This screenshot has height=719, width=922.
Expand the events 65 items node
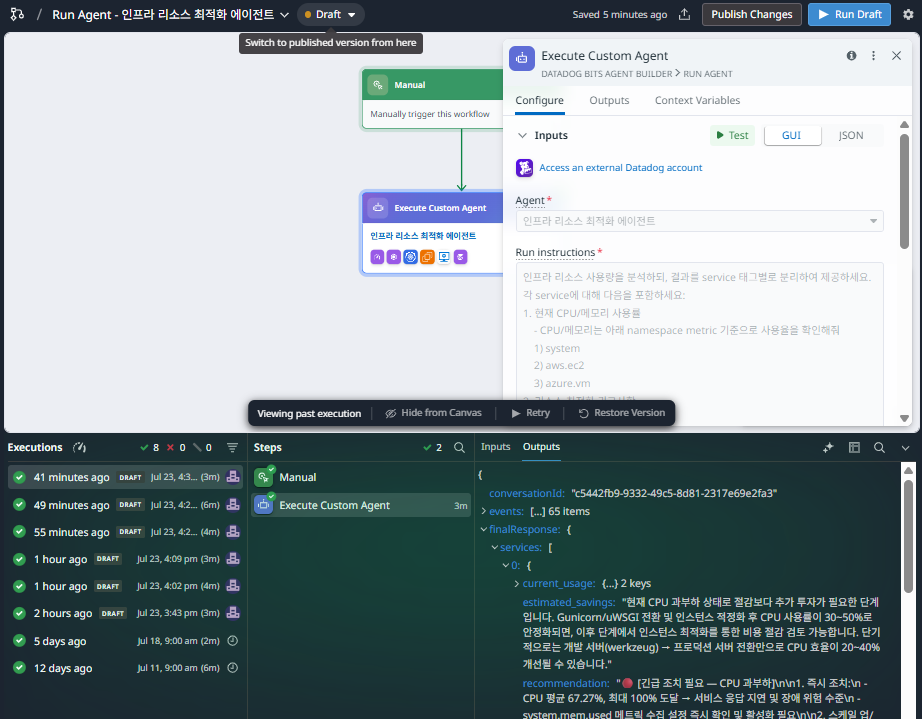pyautogui.click(x=484, y=511)
